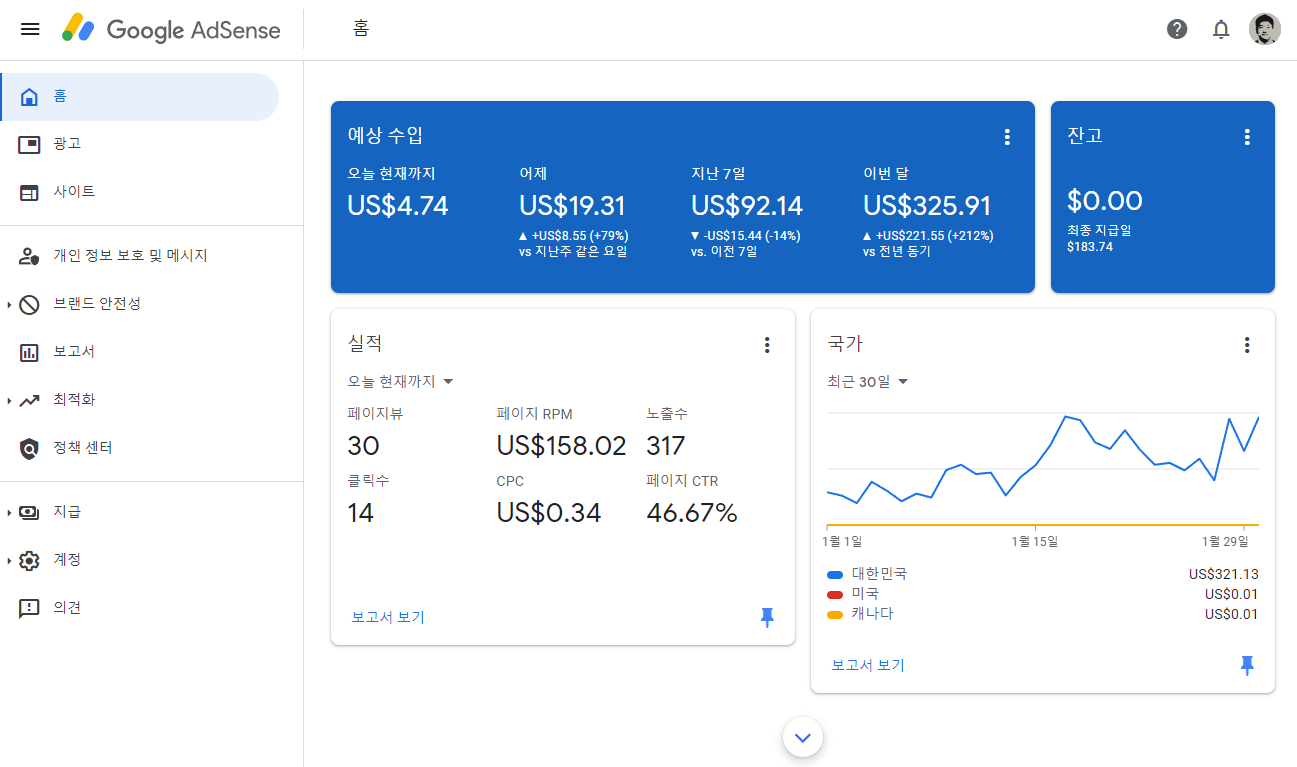
Task: Click the 대한민국 blue legend swatch
Action: pyautogui.click(x=835, y=575)
